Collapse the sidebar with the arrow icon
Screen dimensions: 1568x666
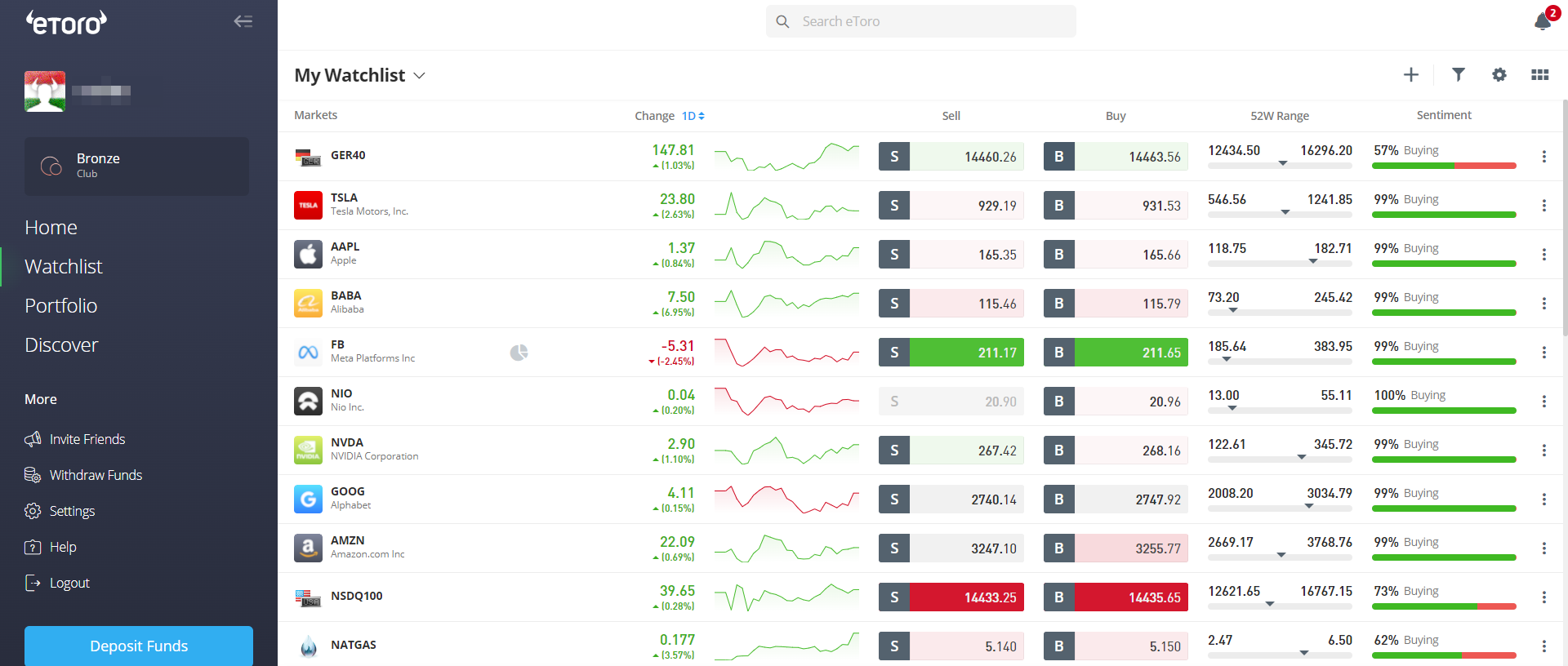click(243, 21)
